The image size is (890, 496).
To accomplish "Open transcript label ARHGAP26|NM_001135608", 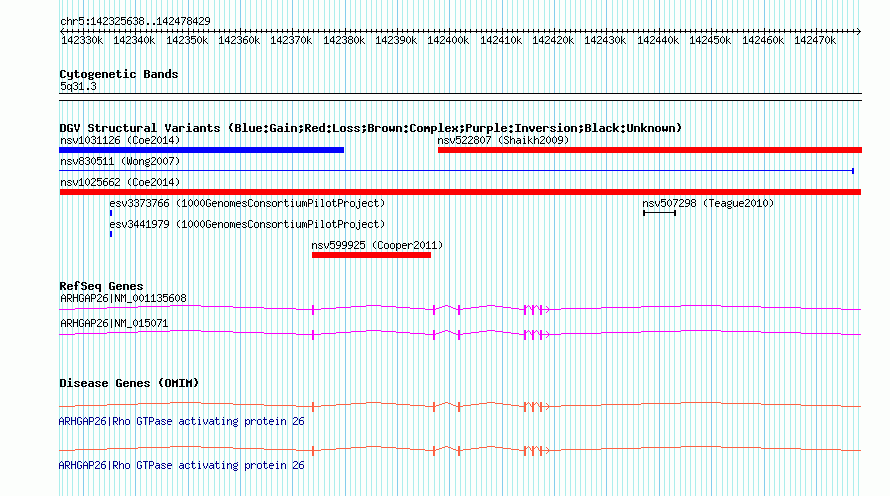I will [x=123, y=298].
